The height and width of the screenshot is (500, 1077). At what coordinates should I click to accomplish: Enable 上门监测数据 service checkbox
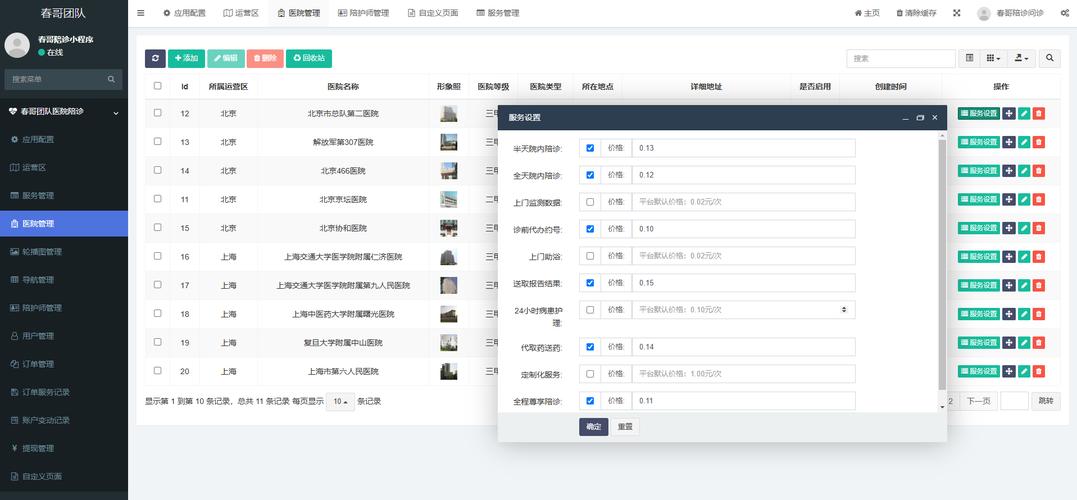590,202
